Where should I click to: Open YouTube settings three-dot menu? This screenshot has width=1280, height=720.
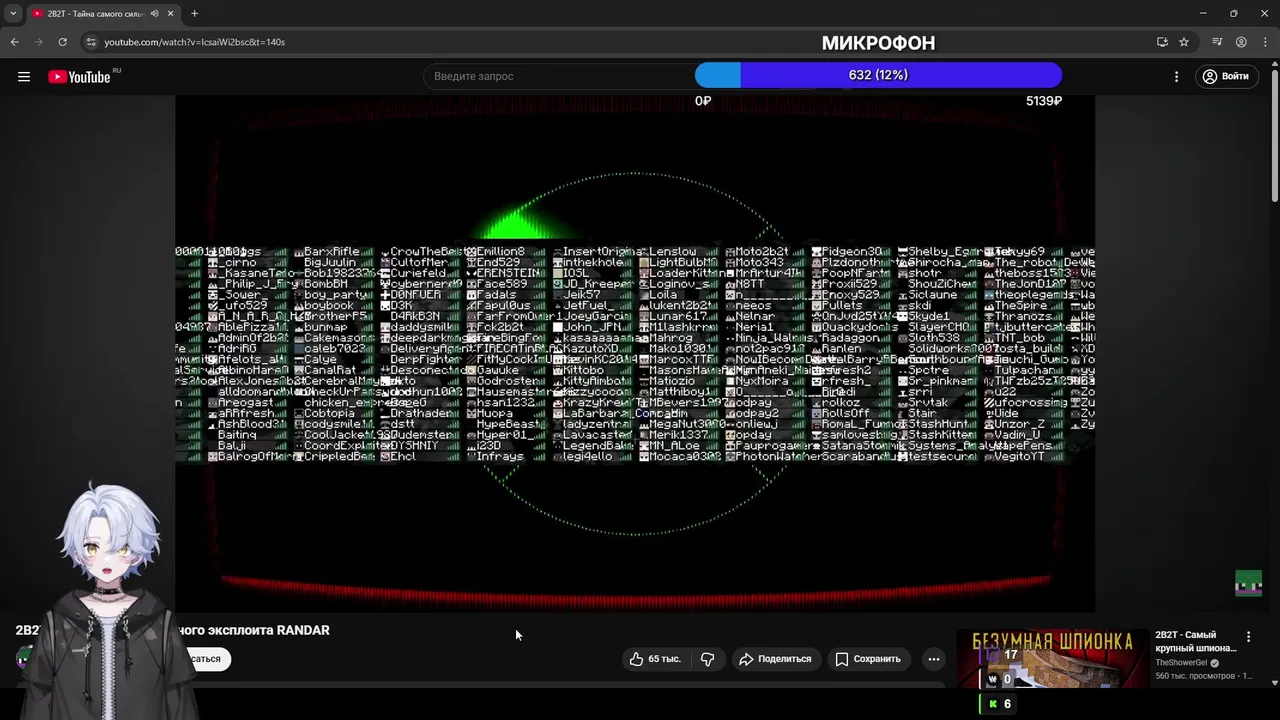[x=1176, y=76]
